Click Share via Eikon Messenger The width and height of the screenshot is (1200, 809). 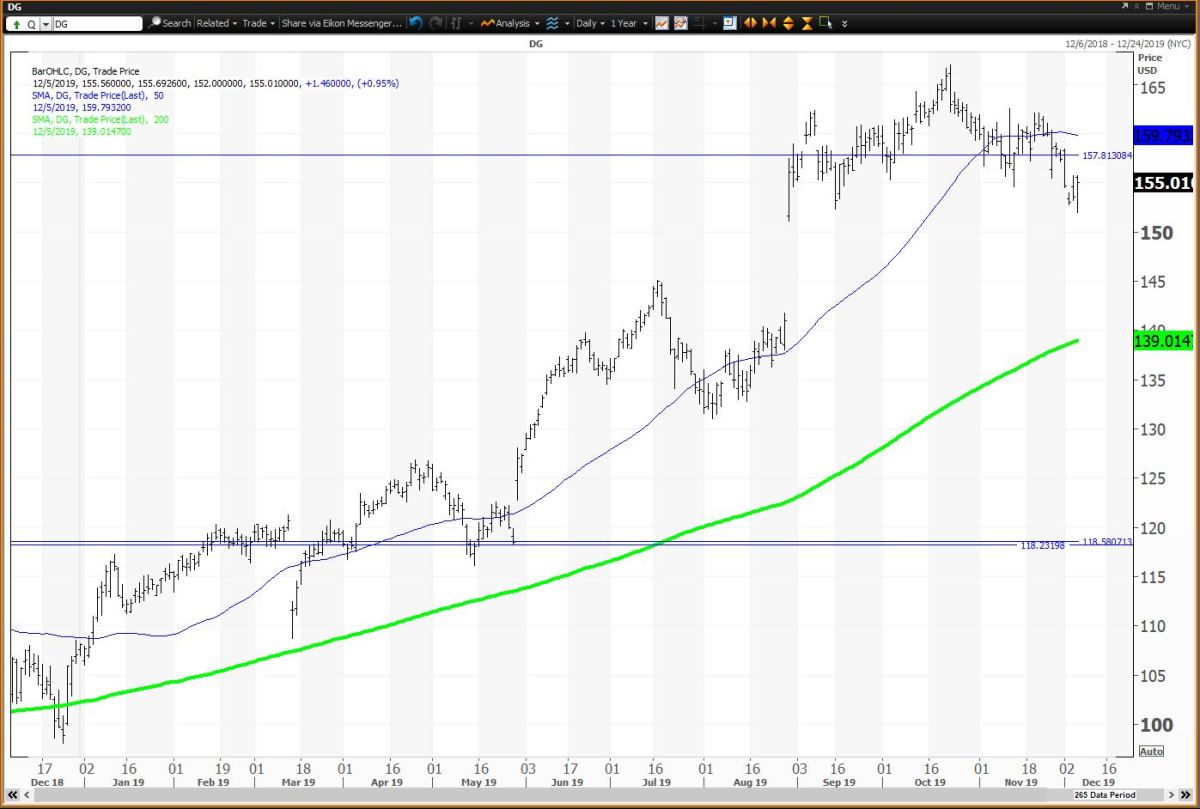point(341,23)
